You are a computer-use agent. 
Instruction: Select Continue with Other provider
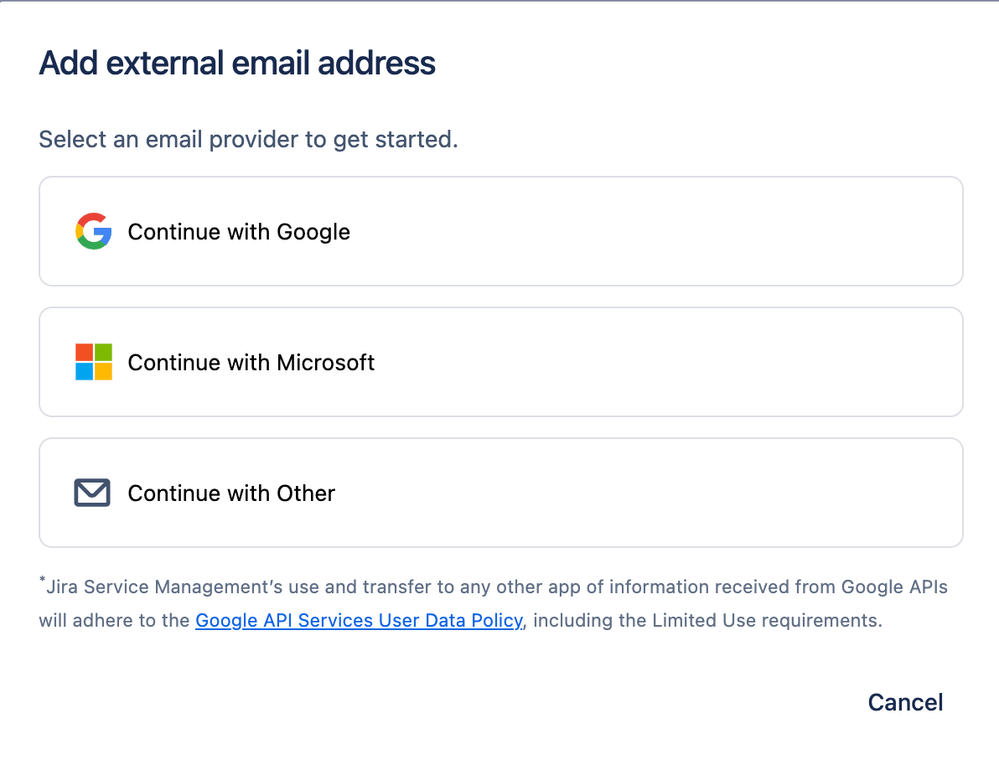click(500, 493)
